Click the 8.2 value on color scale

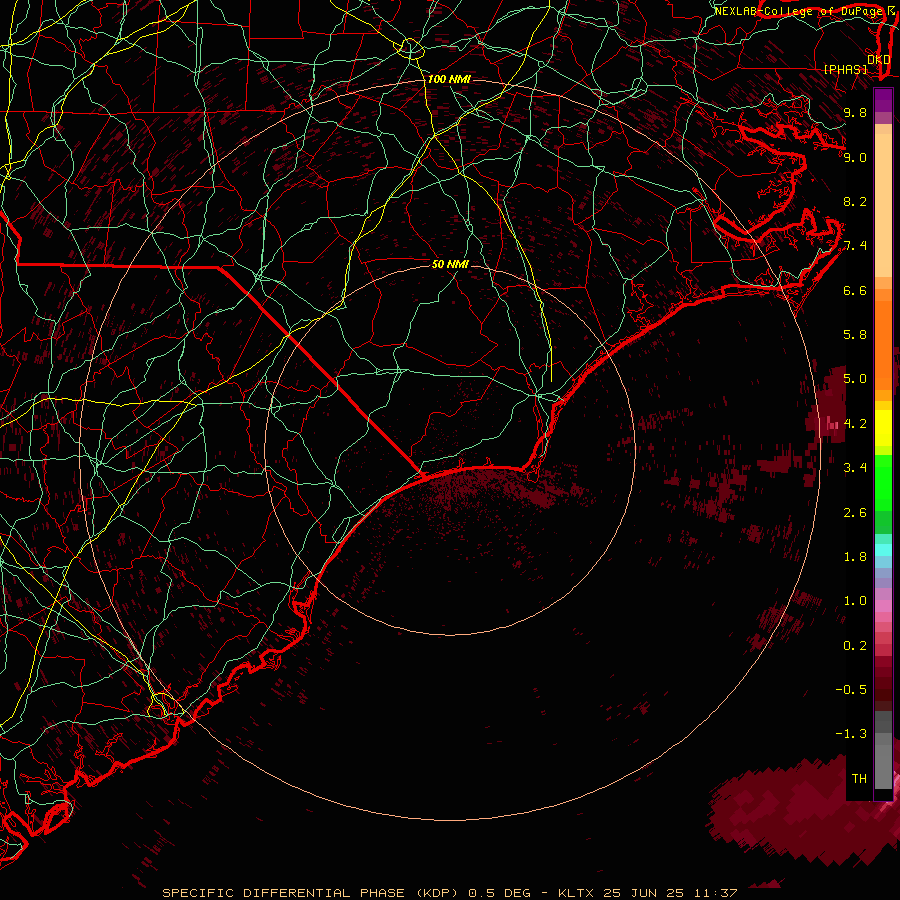click(x=855, y=201)
